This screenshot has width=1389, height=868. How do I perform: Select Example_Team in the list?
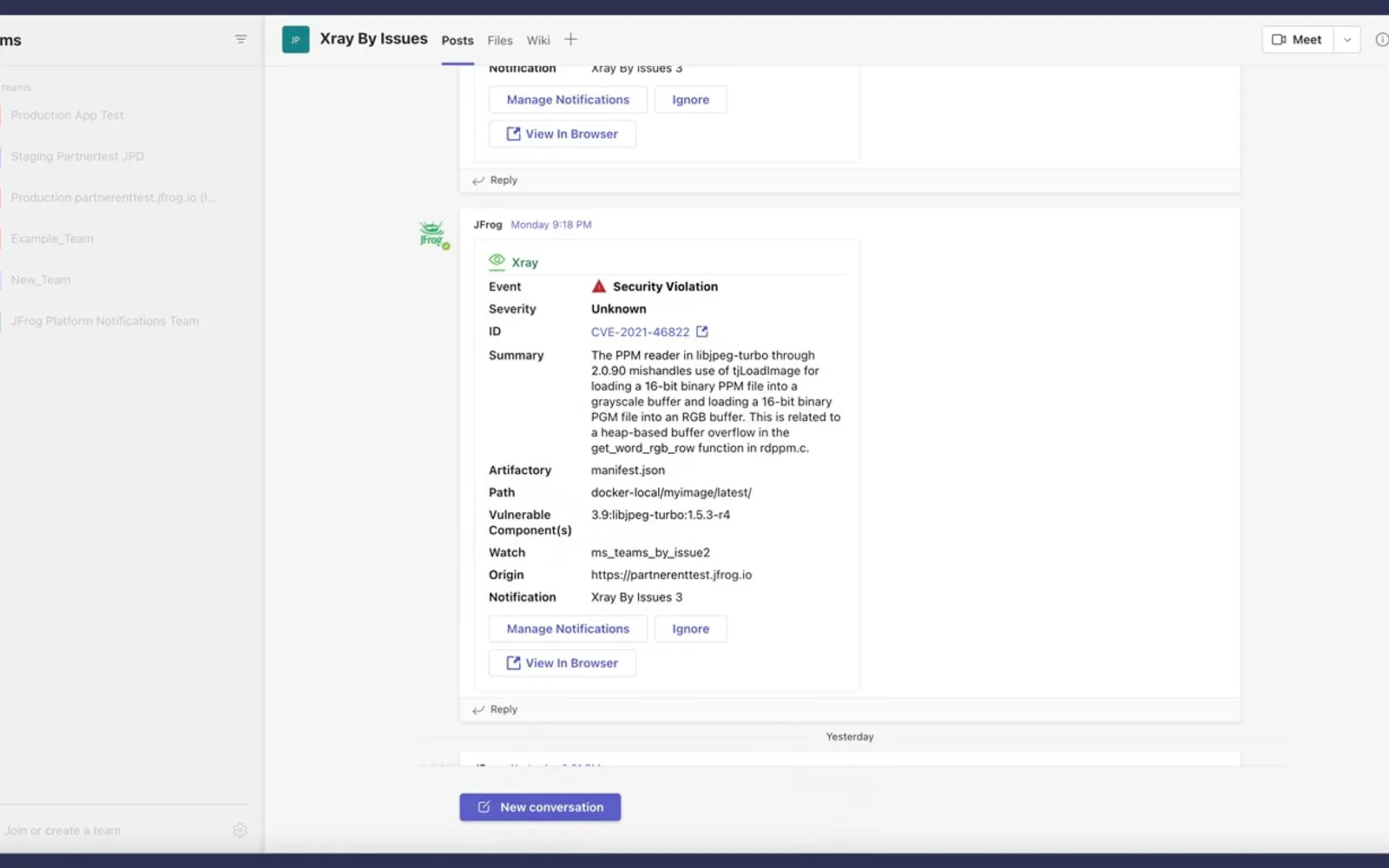(x=52, y=239)
